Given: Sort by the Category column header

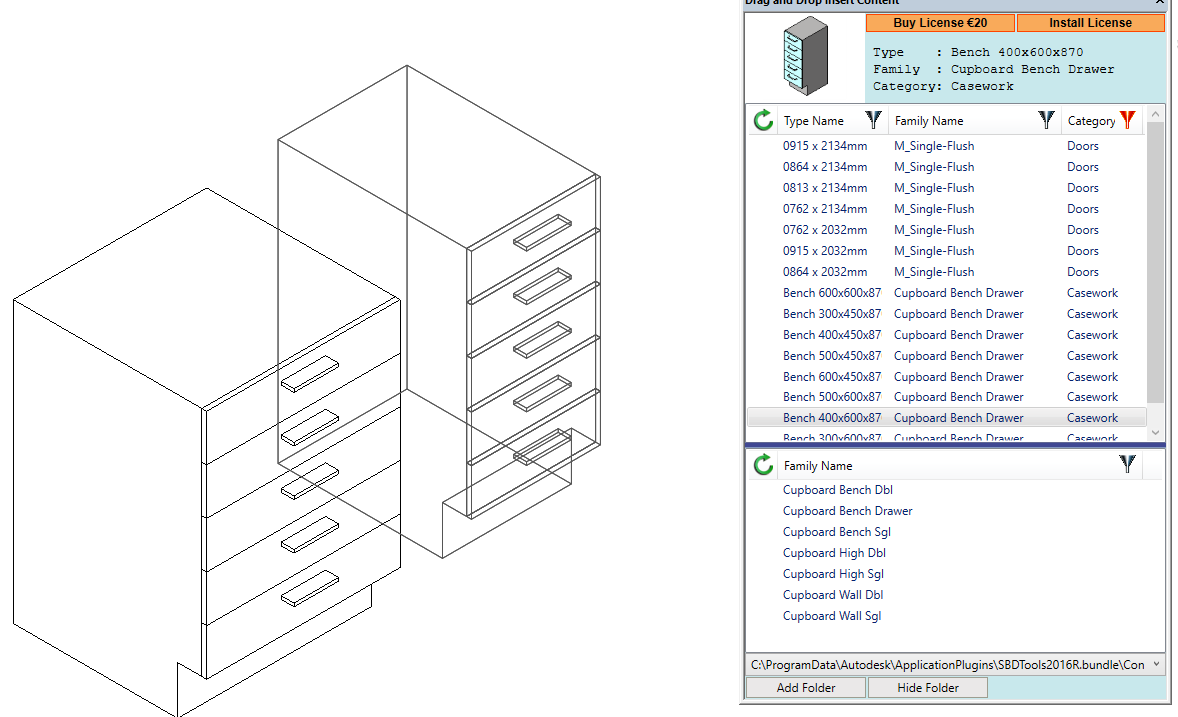Looking at the screenshot, I should point(1092,120).
